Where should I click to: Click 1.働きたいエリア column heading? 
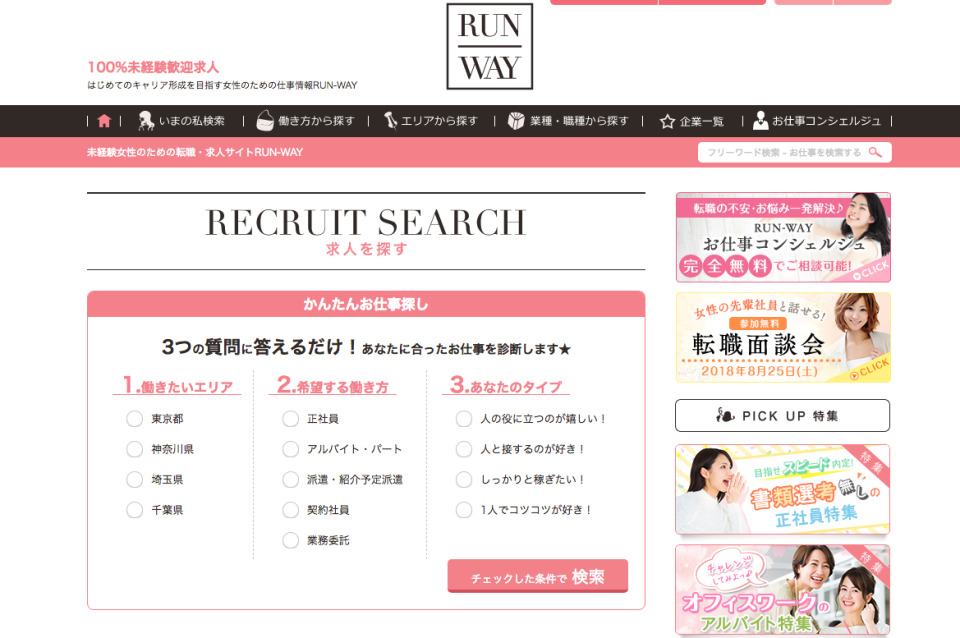[178, 385]
